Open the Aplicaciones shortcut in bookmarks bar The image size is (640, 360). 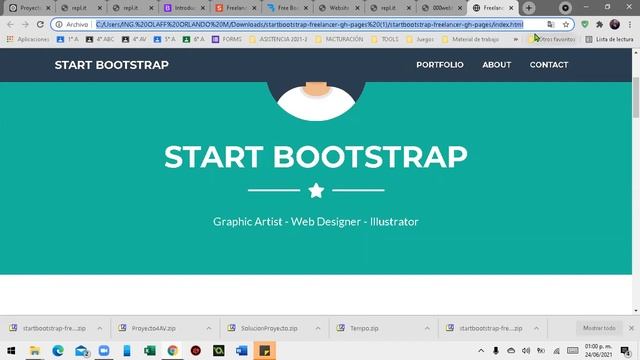coord(28,39)
